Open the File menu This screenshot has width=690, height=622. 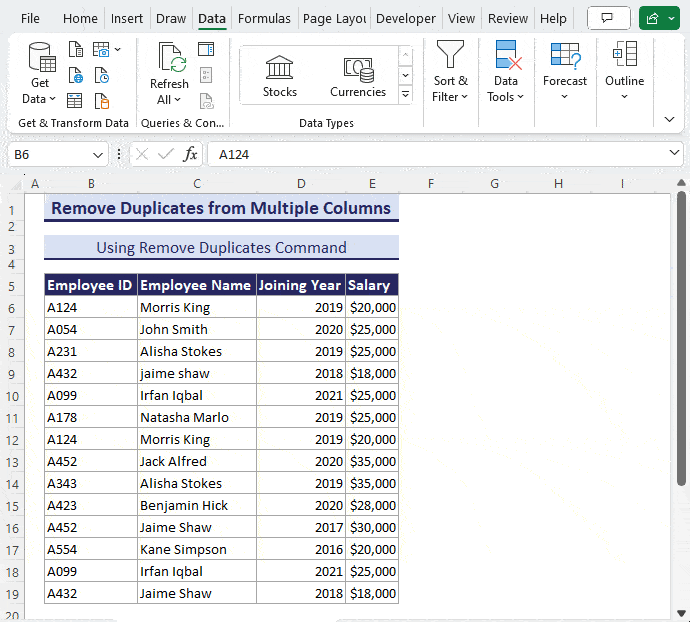(31, 18)
